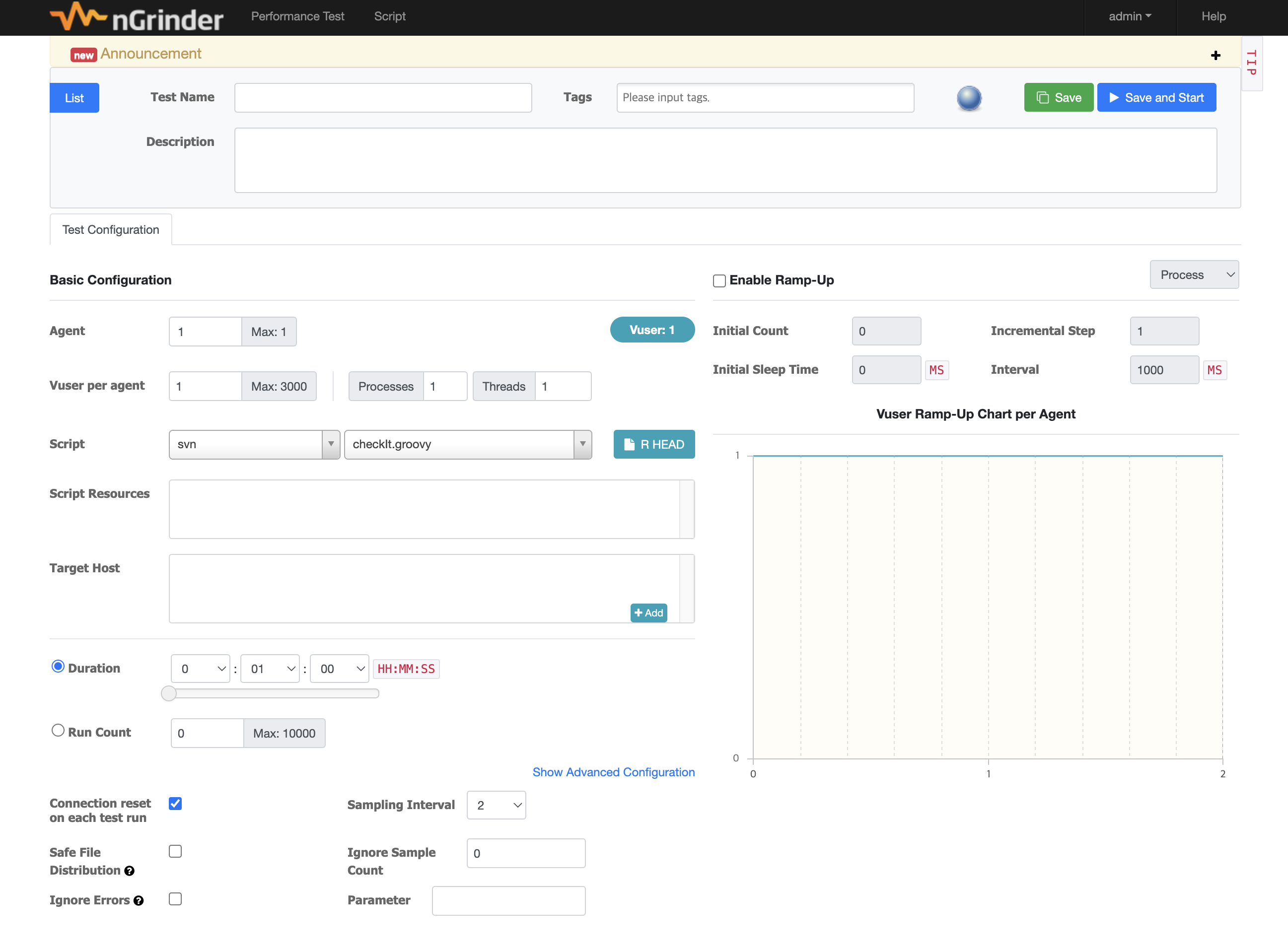
Task: Select the Run Count radio button
Action: pos(58,731)
